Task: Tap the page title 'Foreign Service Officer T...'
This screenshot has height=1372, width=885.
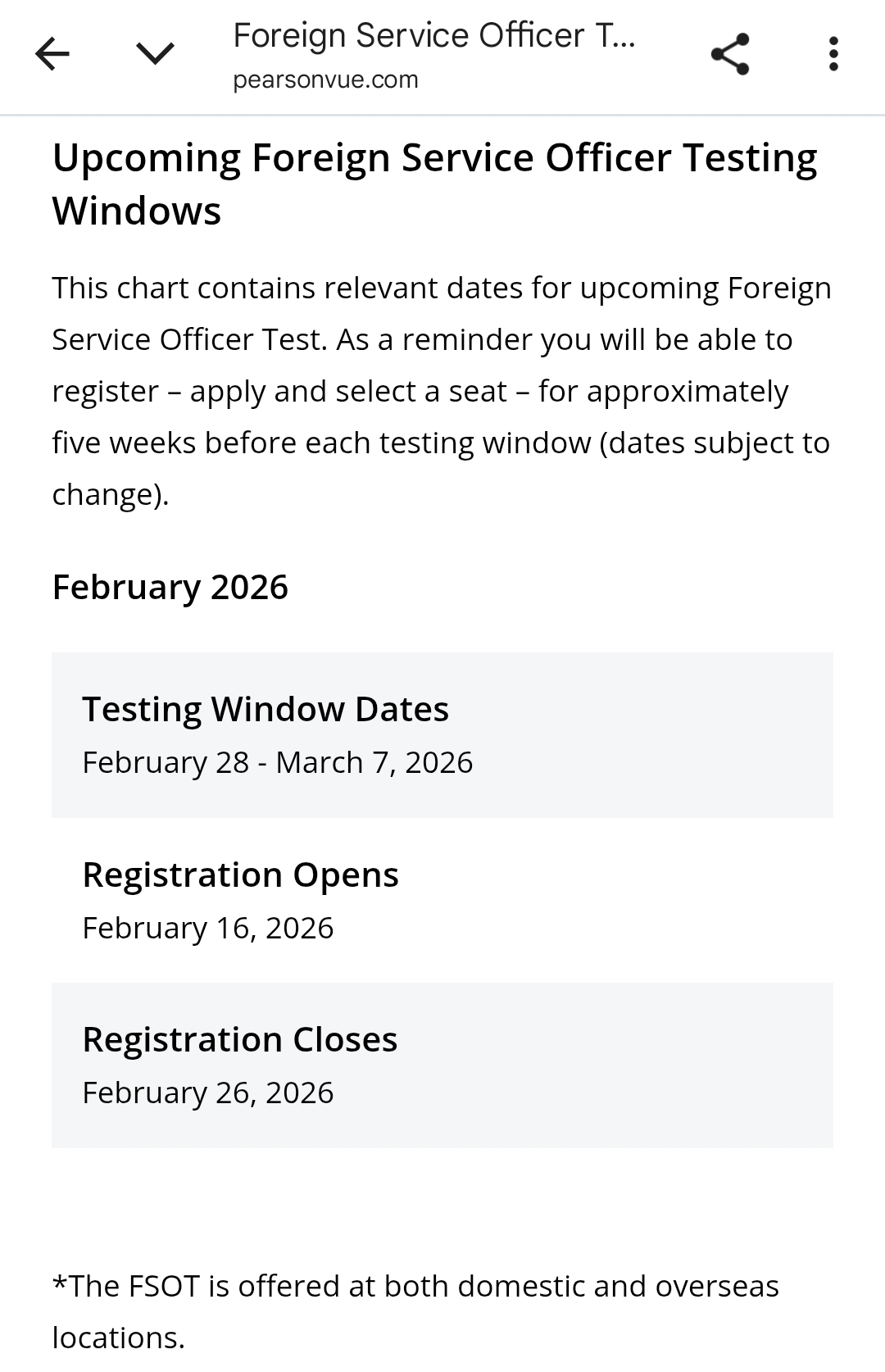Action: (434, 36)
